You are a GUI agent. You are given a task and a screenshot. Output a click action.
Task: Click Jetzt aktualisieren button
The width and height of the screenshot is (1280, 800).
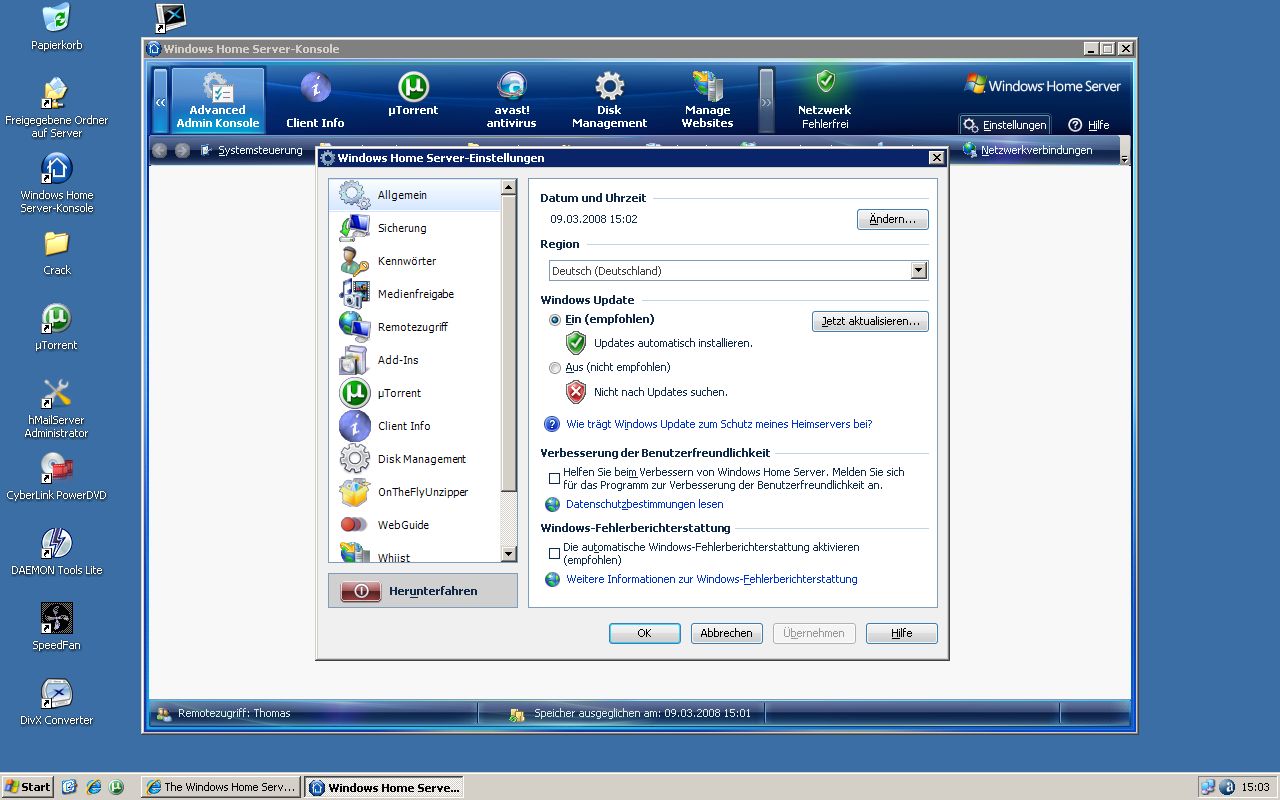(870, 321)
